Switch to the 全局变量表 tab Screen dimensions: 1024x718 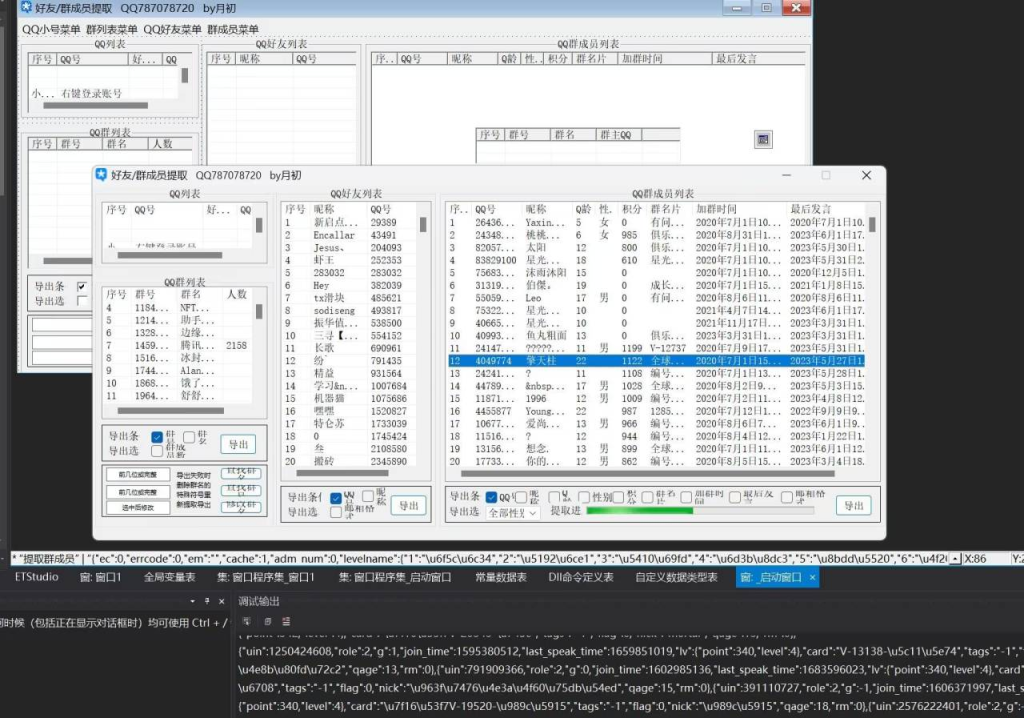[x=170, y=577]
